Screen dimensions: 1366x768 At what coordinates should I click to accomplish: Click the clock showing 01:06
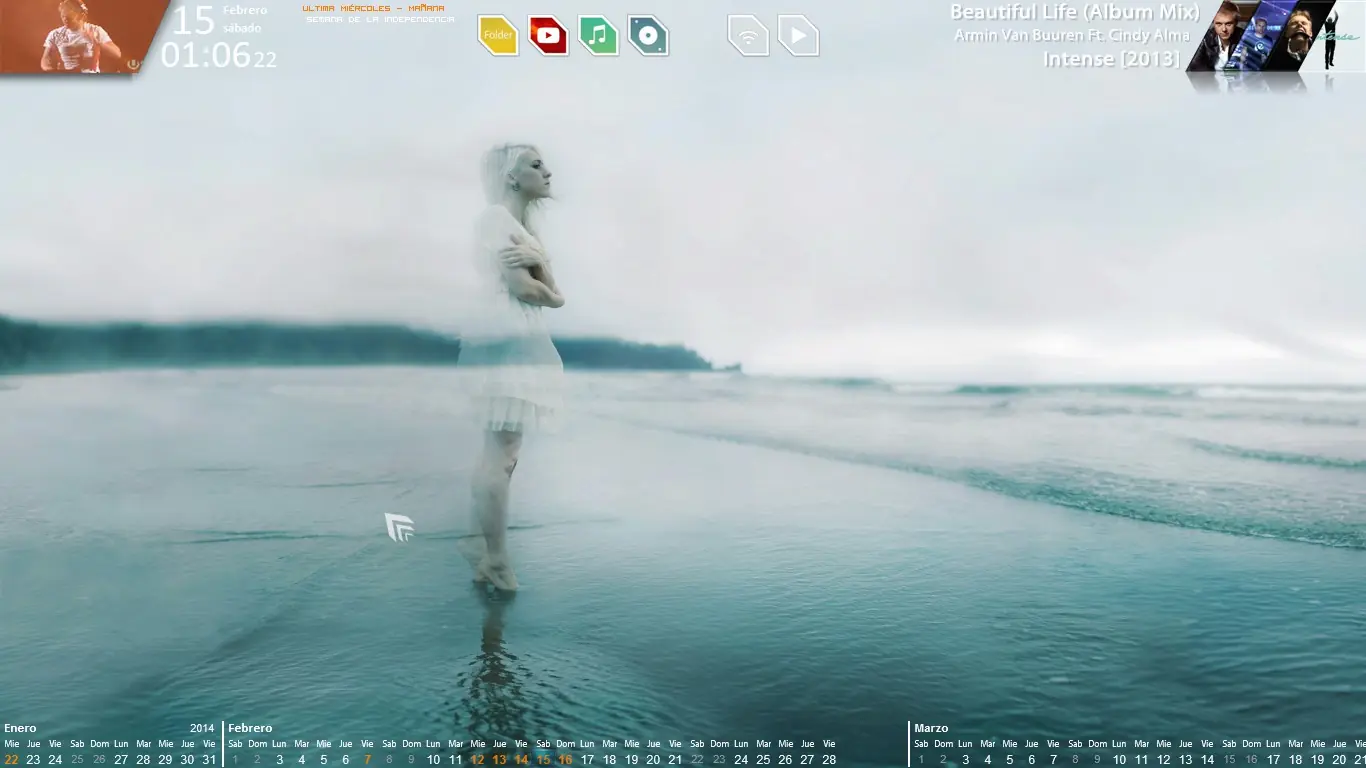click(x=205, y=55)
